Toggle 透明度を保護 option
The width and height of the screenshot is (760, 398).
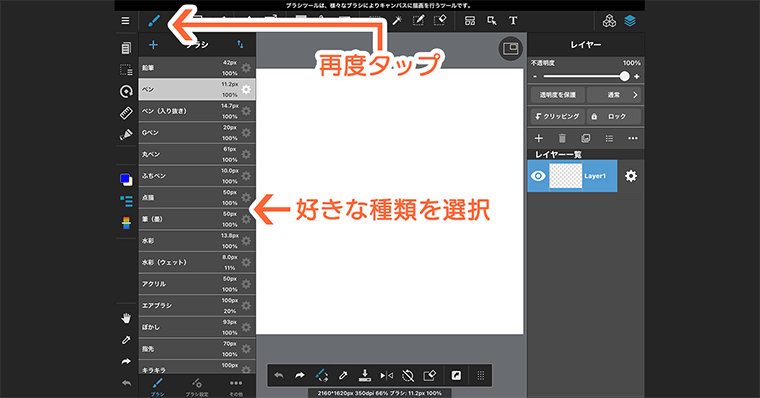[x=557, y=95]
